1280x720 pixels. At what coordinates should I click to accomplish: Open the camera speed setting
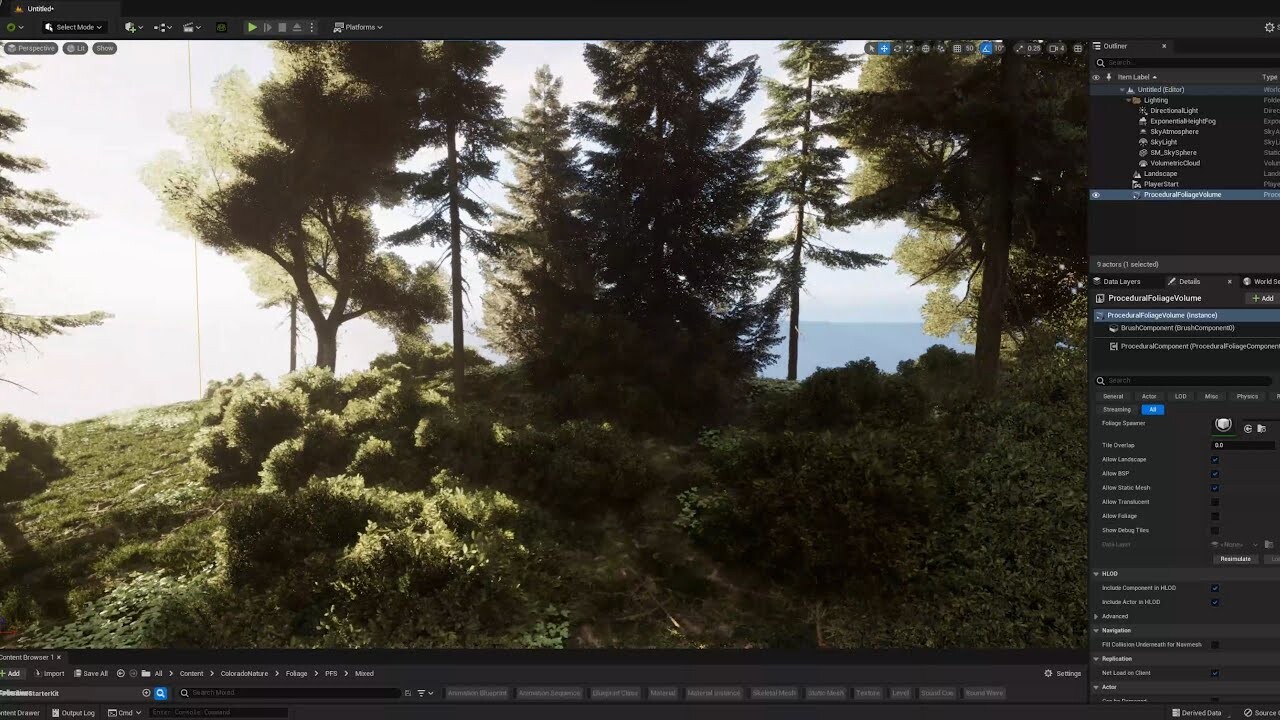tap(1057, 48)
